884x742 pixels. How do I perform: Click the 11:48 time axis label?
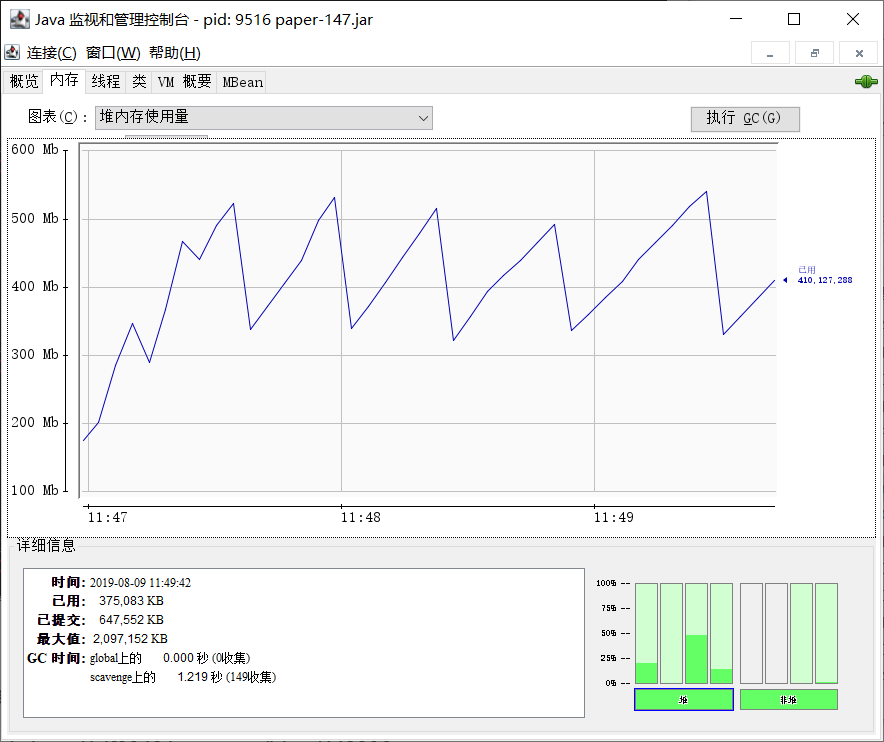point(360,517)
